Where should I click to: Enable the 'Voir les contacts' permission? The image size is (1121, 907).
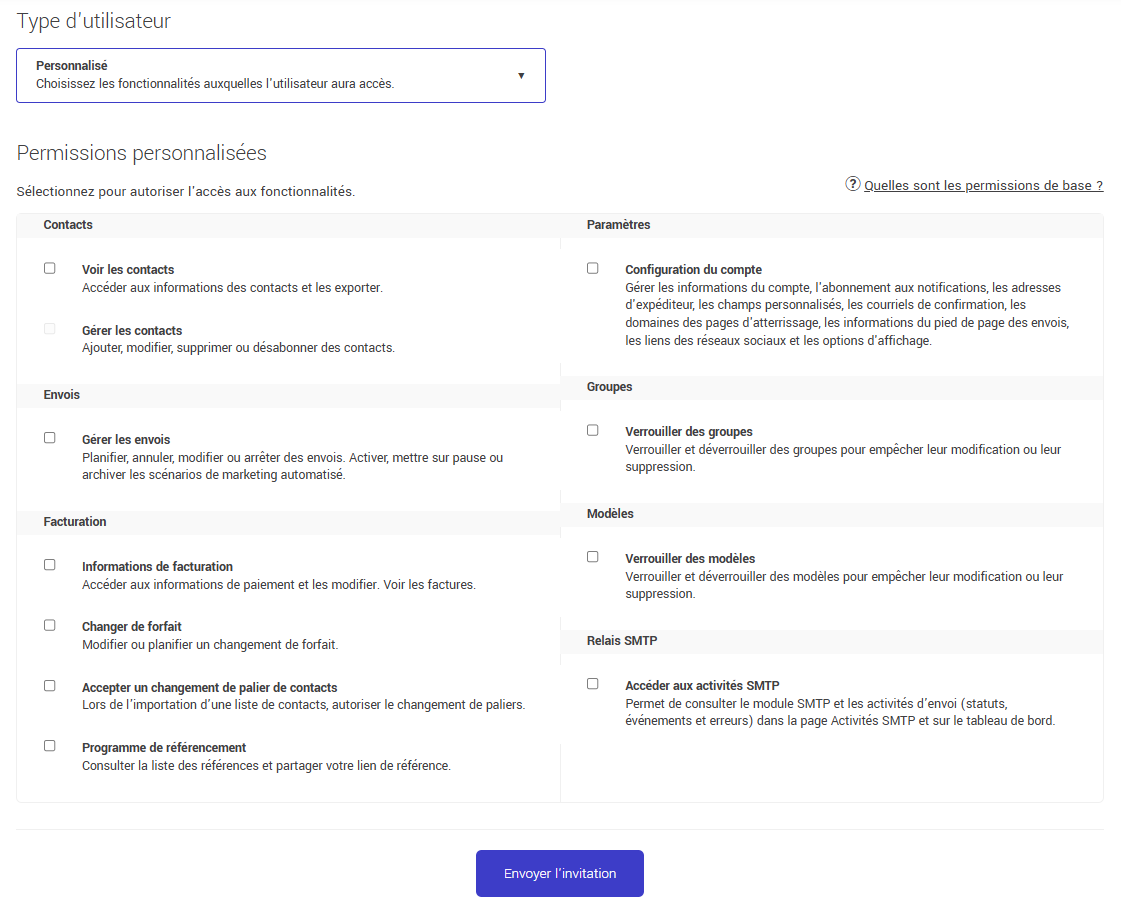(49, 268)
